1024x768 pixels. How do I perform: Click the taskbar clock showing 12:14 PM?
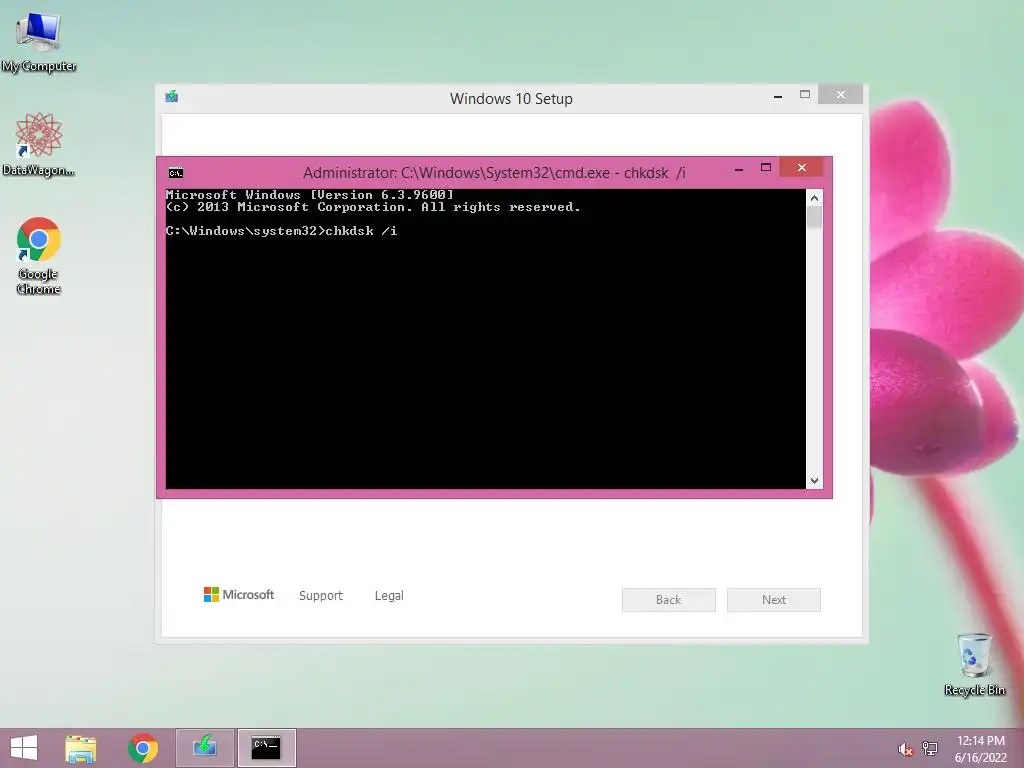click(x=980, y=749)
